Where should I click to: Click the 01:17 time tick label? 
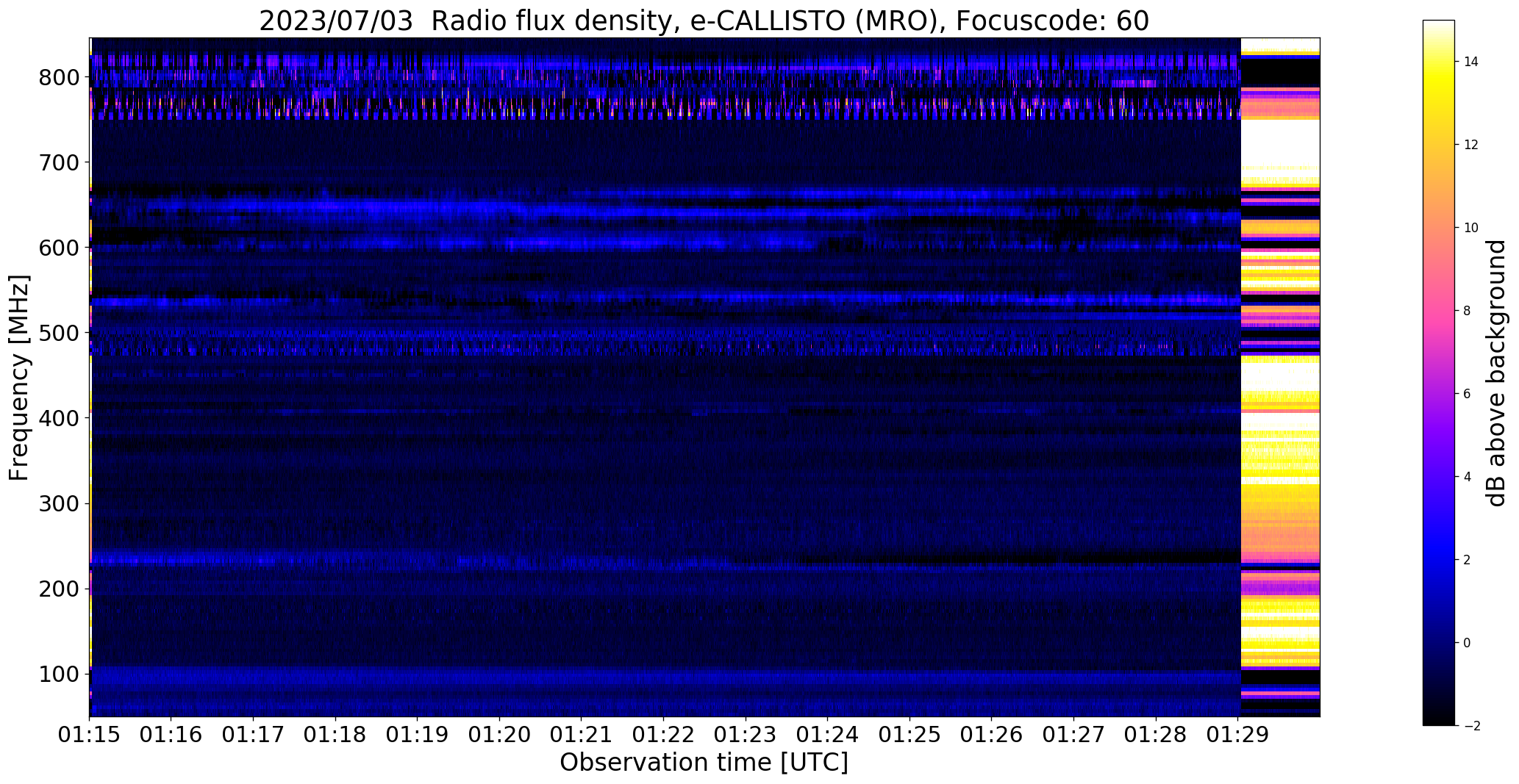254,736
